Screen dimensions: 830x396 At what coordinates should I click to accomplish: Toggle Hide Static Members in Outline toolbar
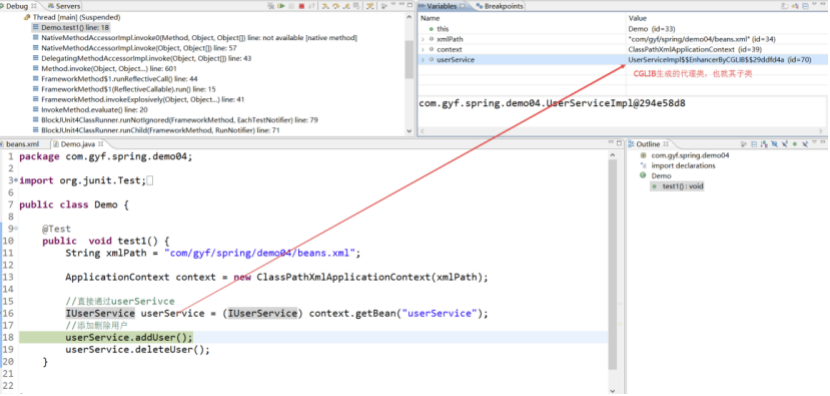pyautogui.click(x=784, y=144)
